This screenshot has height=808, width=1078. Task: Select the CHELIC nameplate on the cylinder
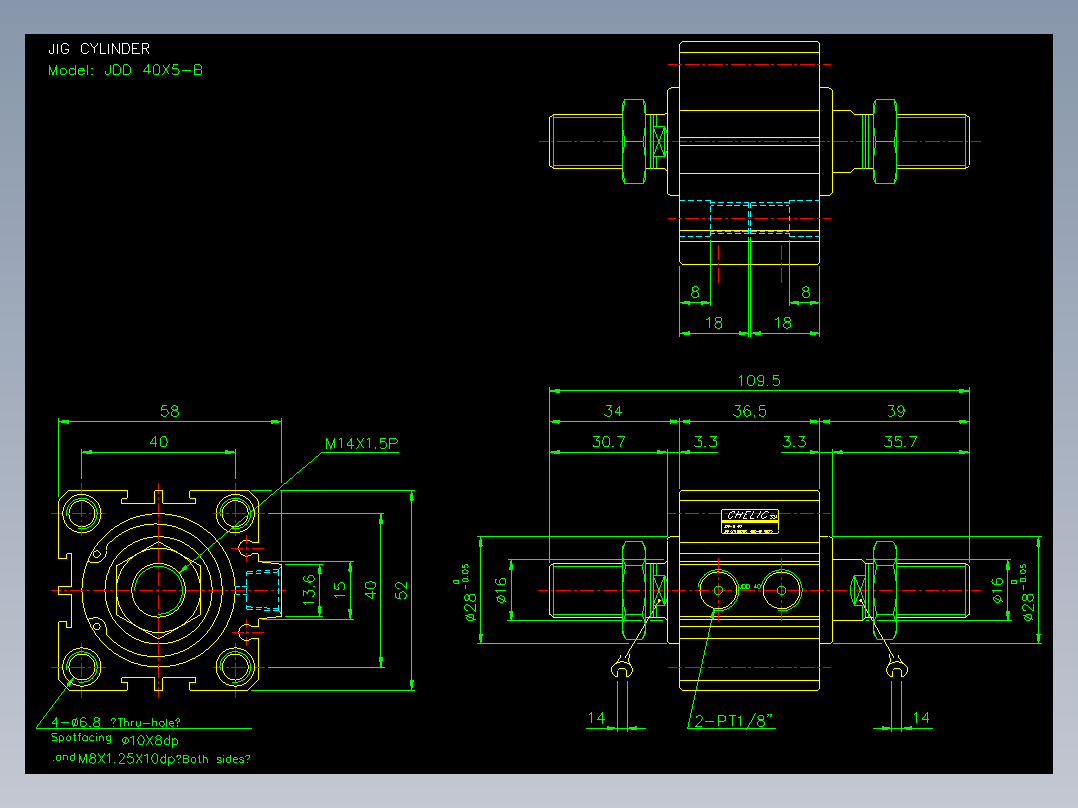pyautogui.click(x=749, y=521)
